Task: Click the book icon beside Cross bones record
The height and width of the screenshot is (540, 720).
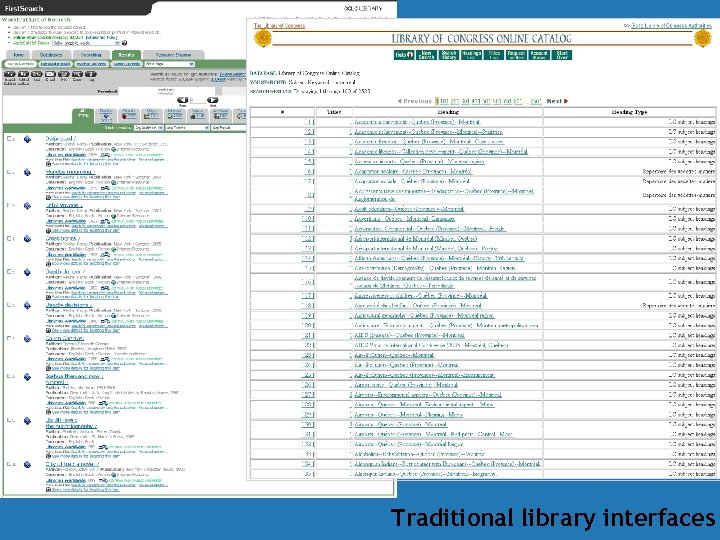Action: point(28,239)
